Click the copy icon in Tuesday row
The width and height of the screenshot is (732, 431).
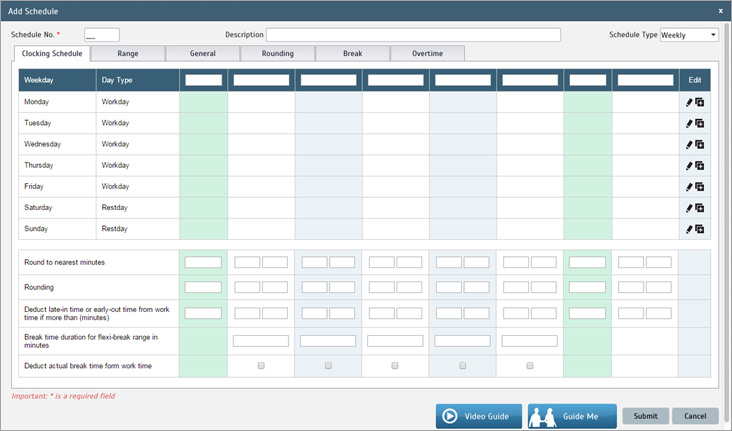700,123
